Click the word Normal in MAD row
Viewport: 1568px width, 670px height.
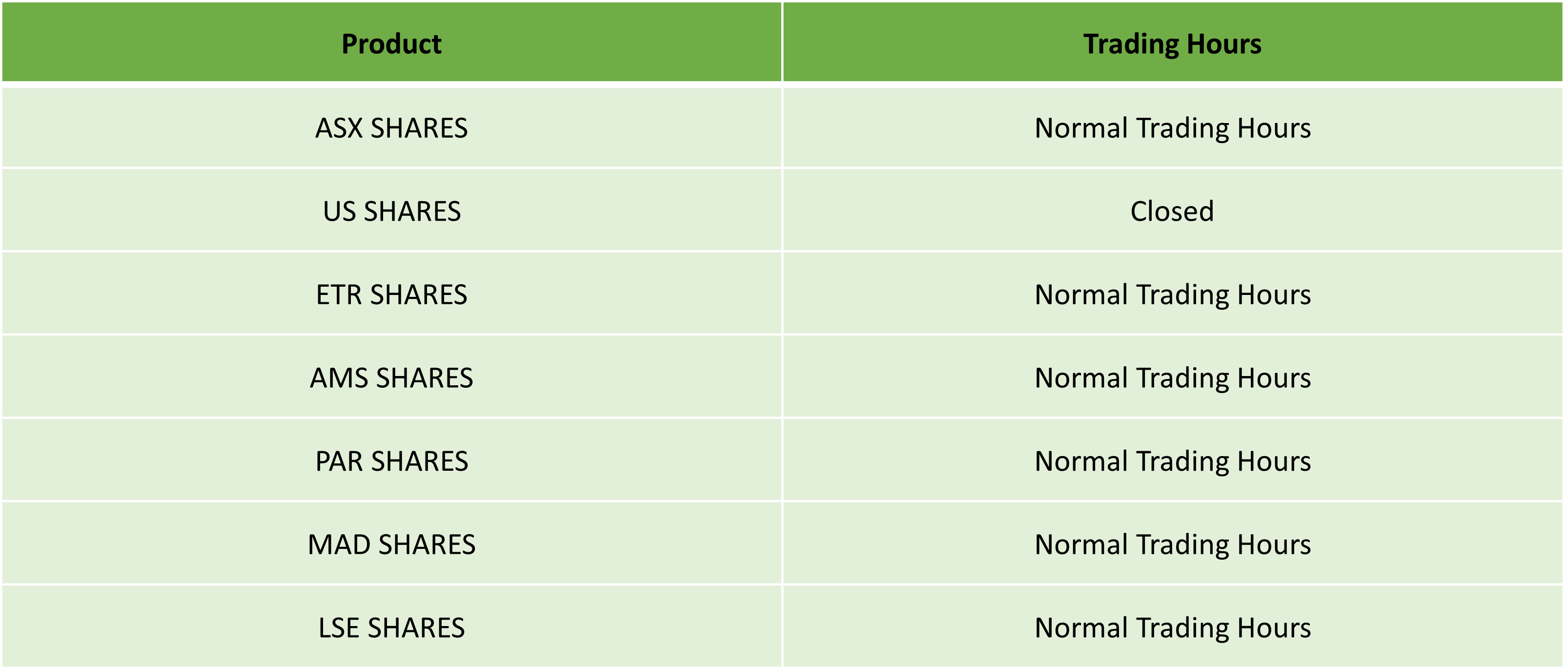tap(1081, 544)
